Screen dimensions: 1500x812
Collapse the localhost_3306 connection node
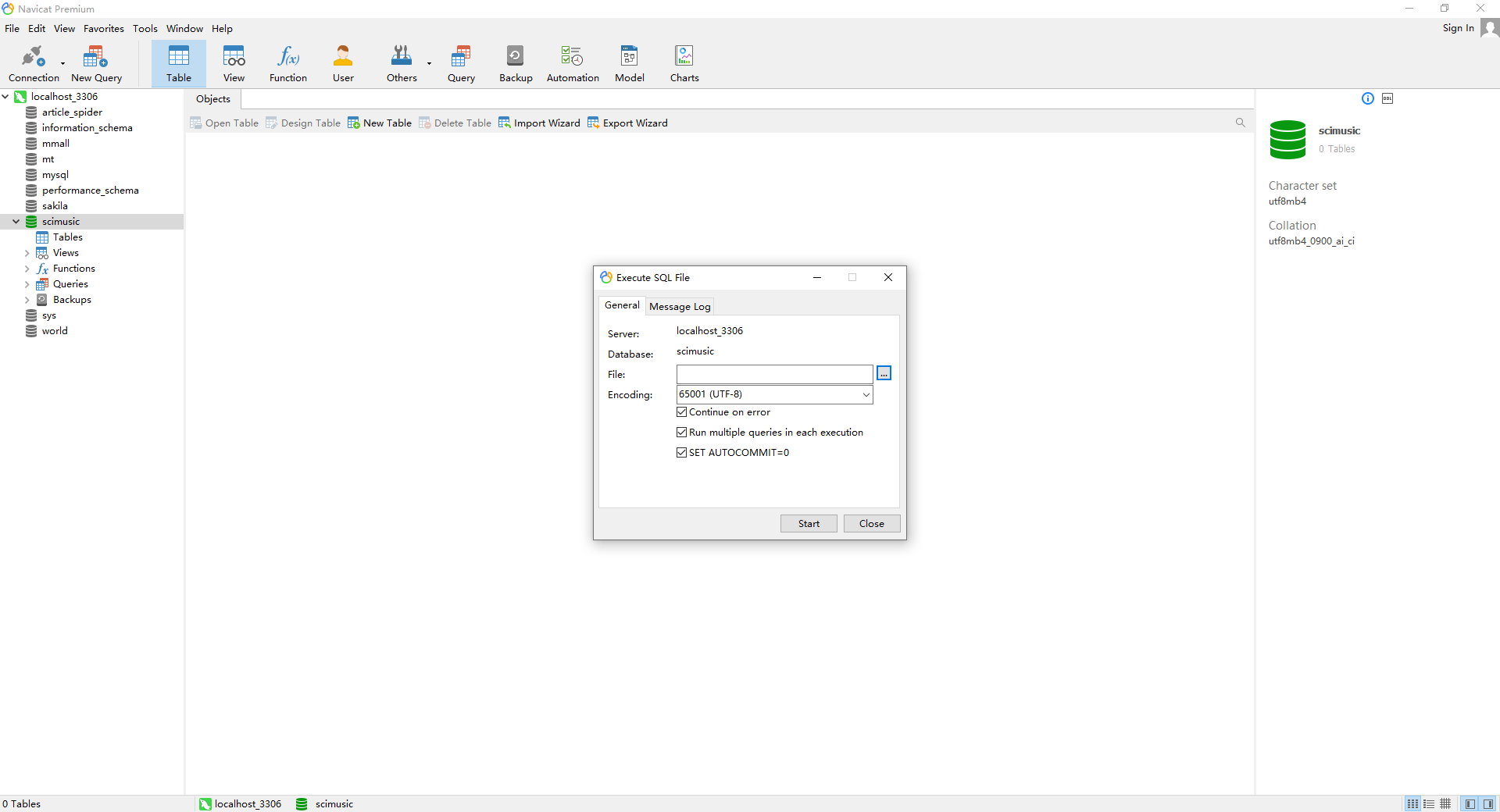click(5, 97)
